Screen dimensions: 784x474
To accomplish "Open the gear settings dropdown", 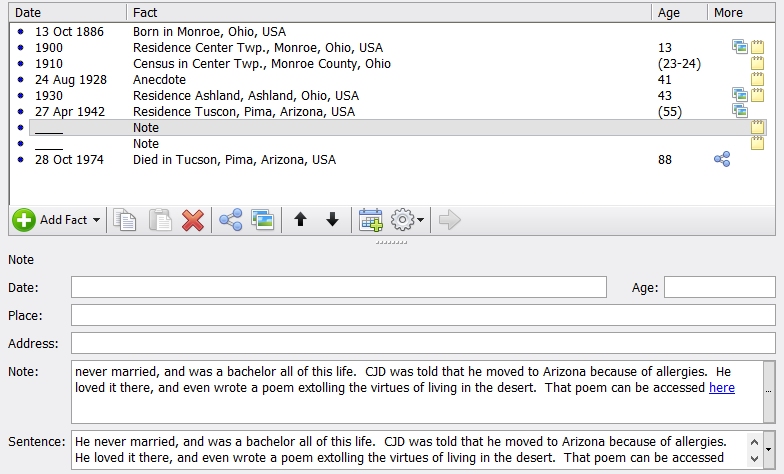I will (x=407, y=220).
